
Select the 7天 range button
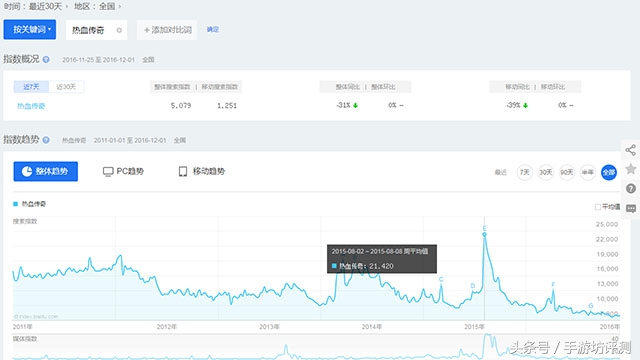click(x=524, y=172)
